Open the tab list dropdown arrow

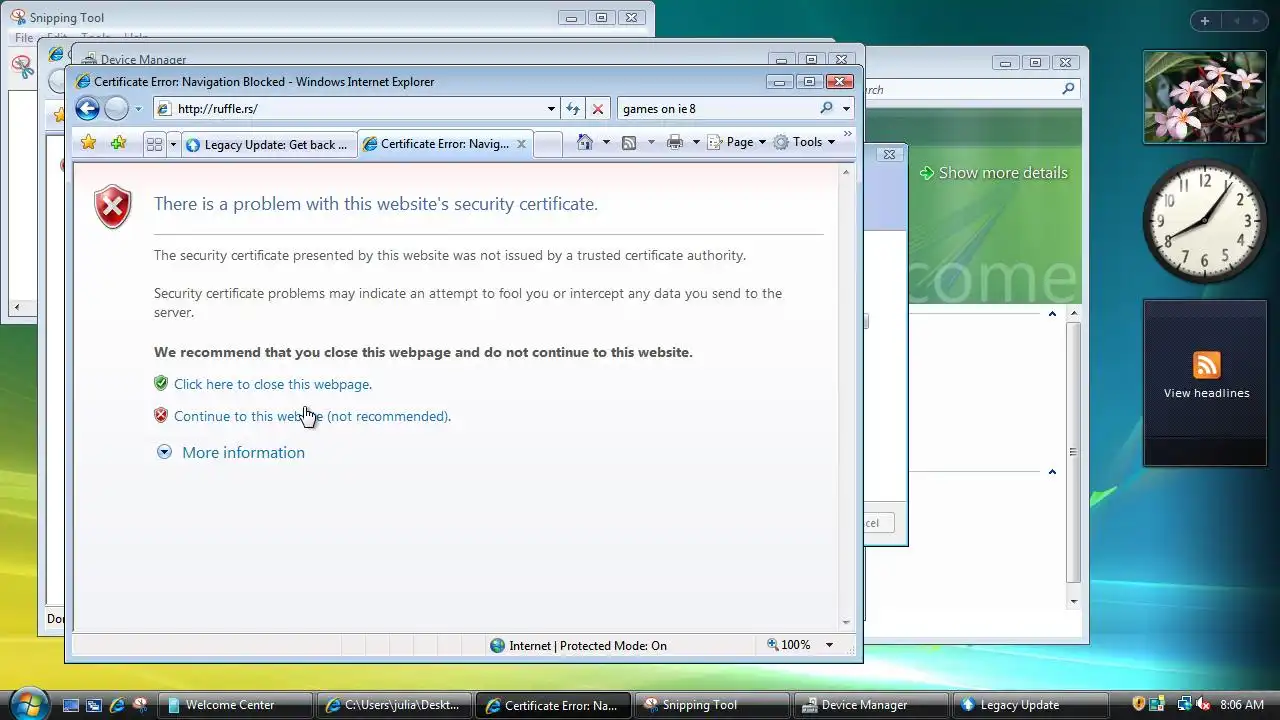pos(172,144)
